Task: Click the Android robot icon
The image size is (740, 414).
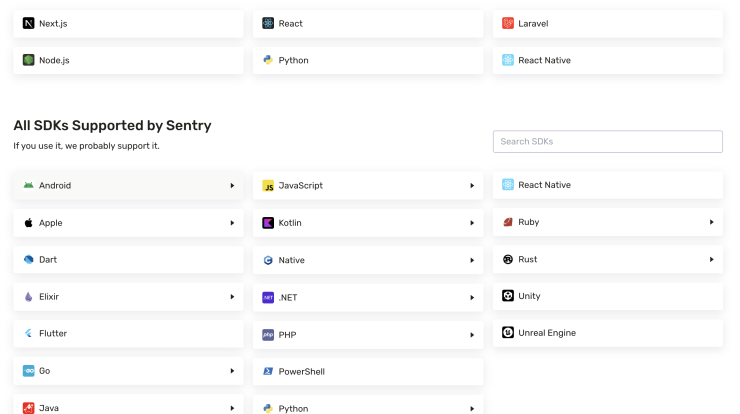Action: pyautogui.click(x=28, y=186)
